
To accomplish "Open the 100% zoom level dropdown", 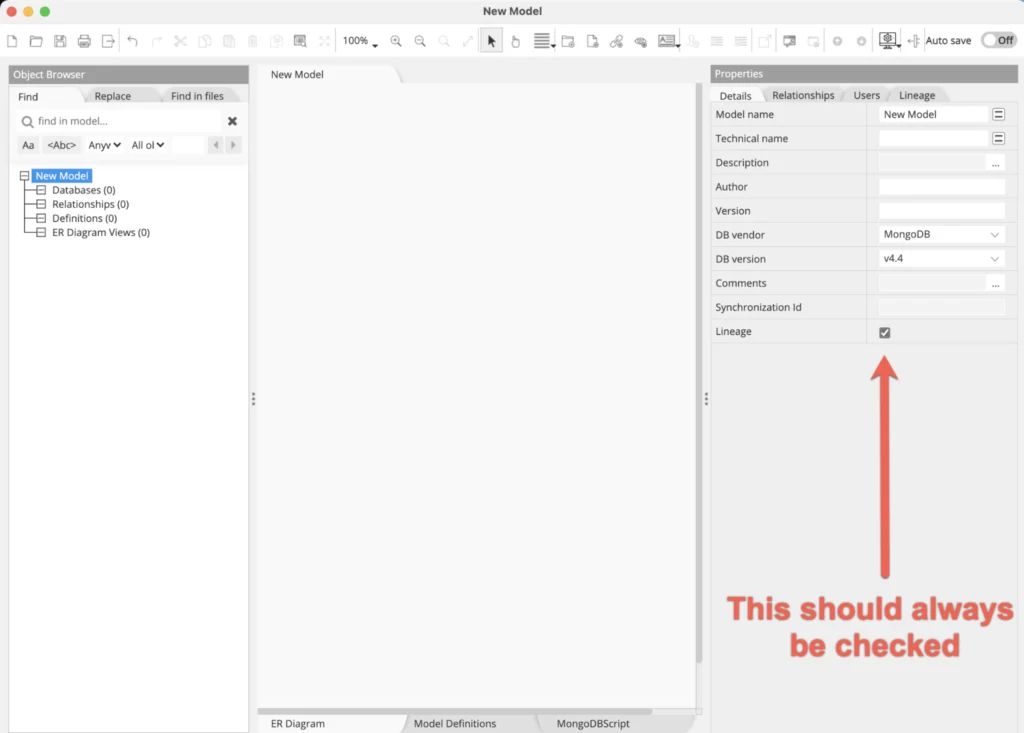I will click(360, 41).
